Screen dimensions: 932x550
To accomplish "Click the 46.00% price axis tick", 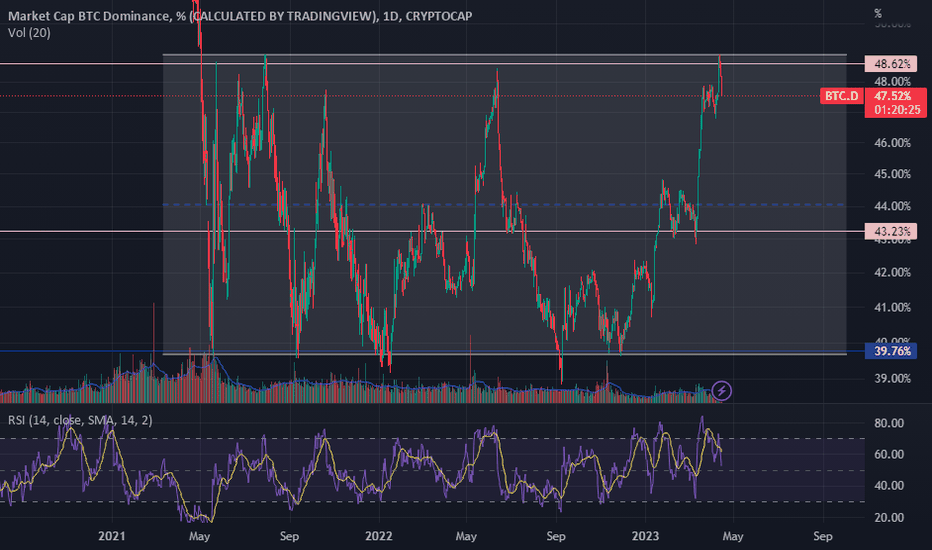I will point(892,143).
